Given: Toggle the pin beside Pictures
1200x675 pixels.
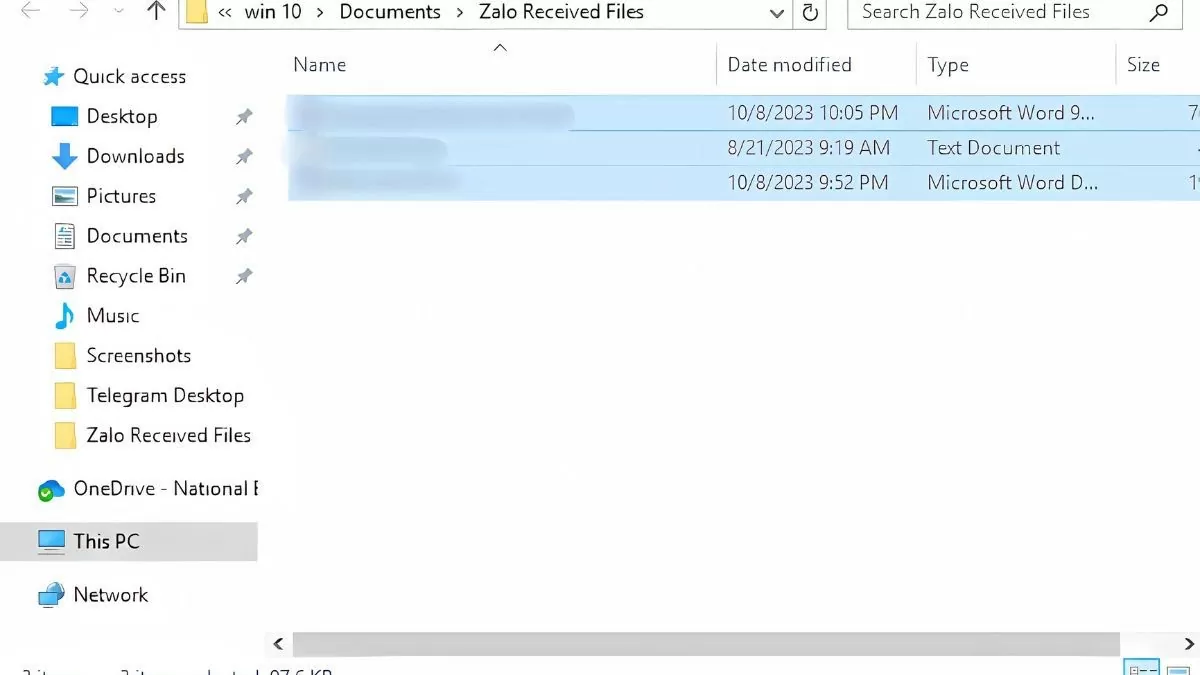Looking at the screenshot, I should click(244, 197).
